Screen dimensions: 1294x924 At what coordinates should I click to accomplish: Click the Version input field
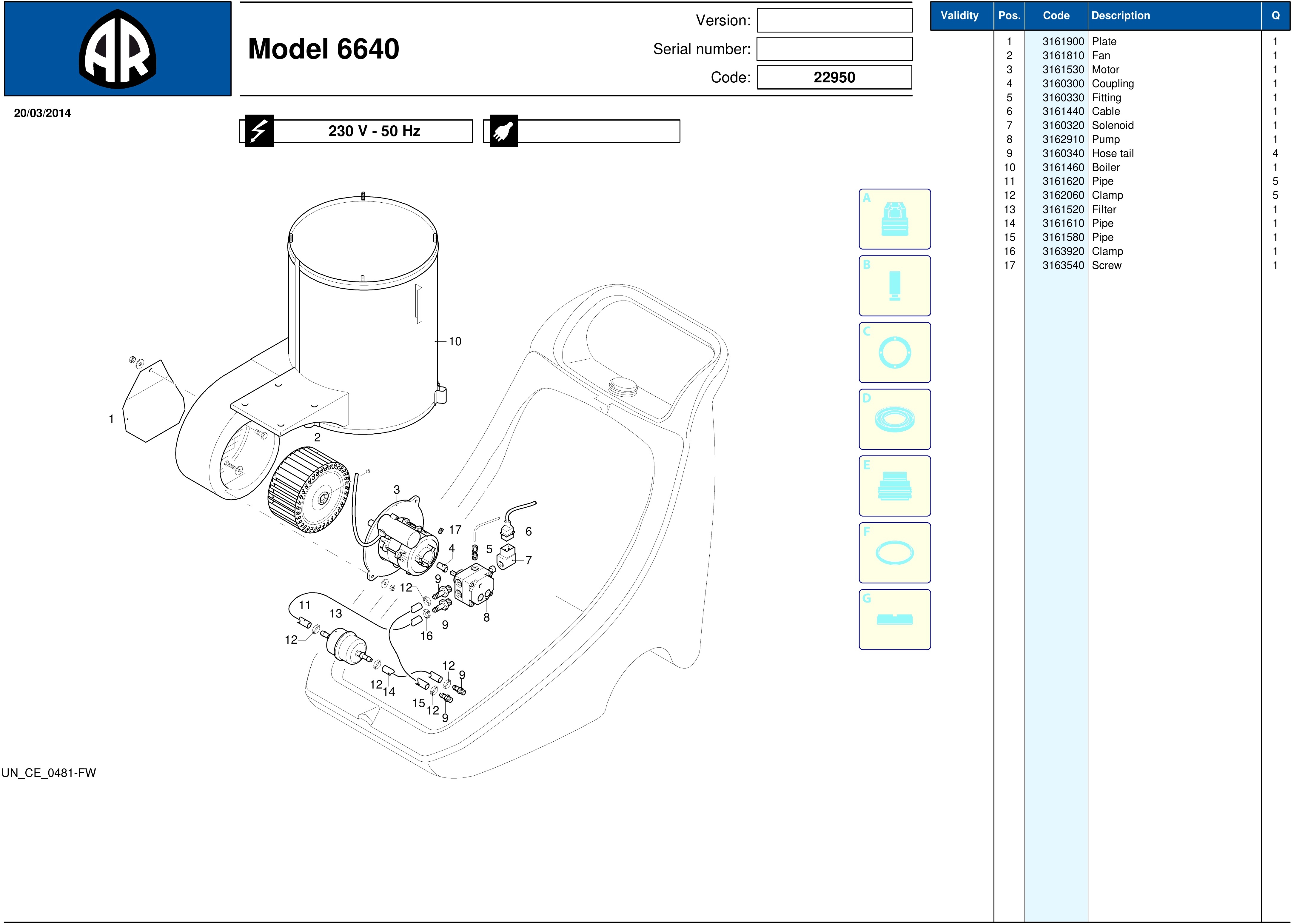tap(834, 21)
